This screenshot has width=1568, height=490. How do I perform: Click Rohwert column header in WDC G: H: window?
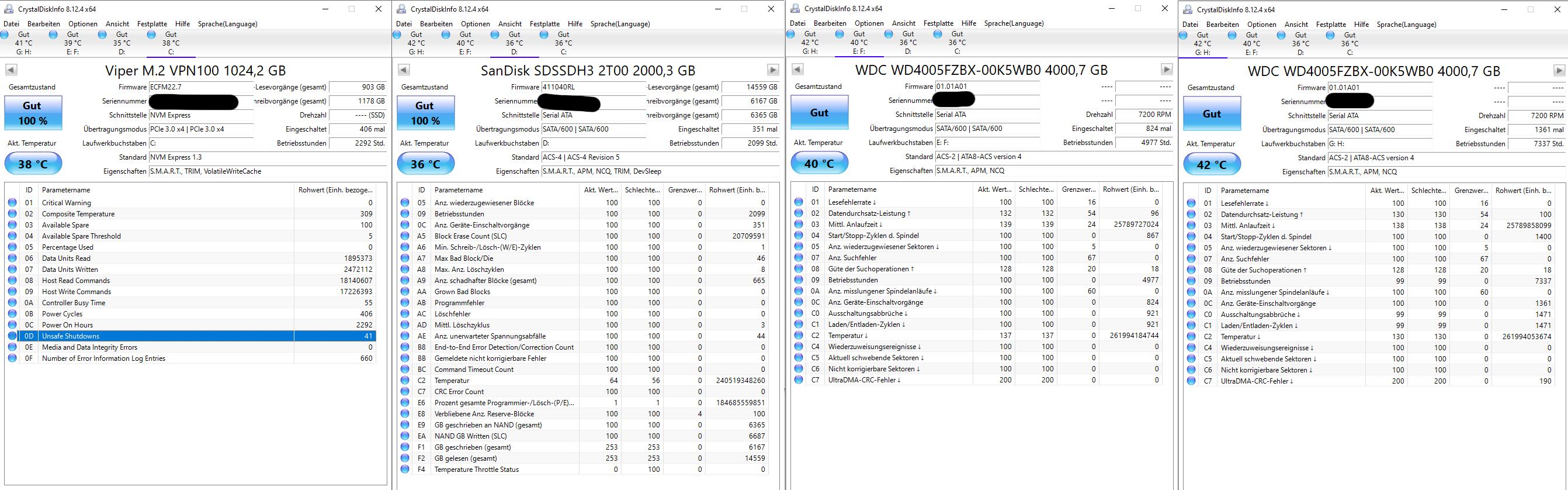point(1522,191)
